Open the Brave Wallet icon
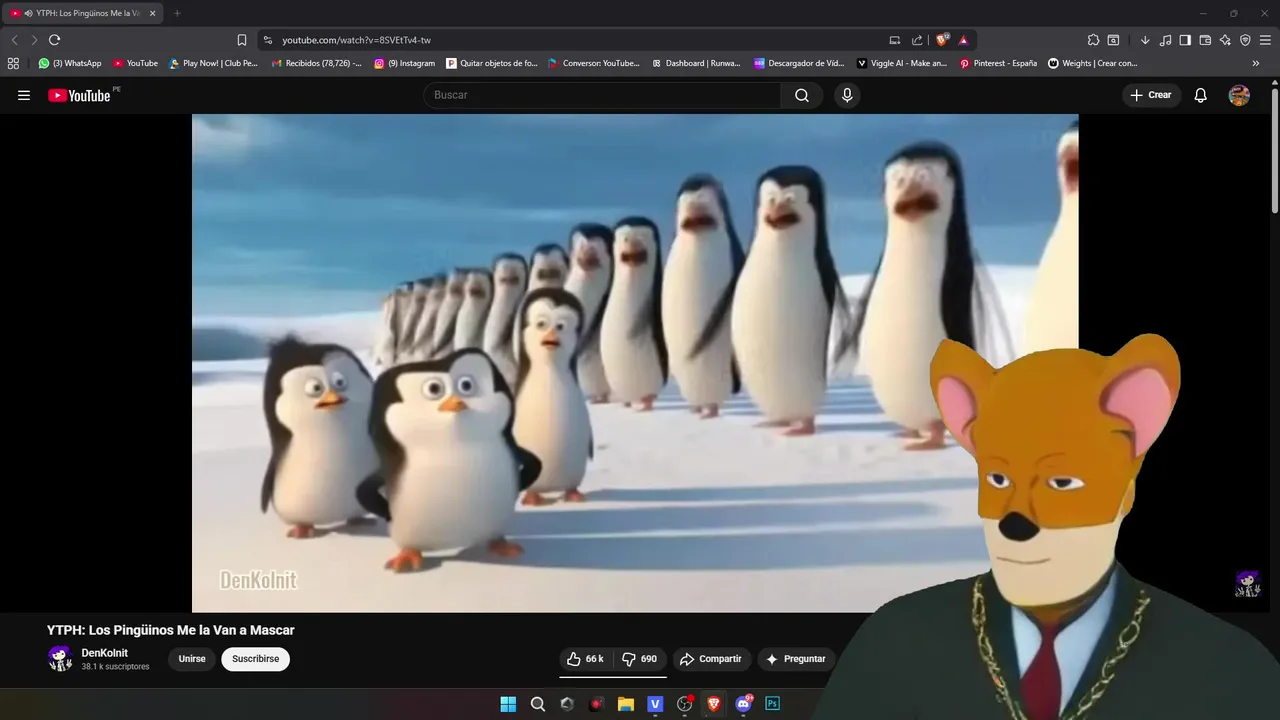1280x720 pixels. click(1205, 40)
